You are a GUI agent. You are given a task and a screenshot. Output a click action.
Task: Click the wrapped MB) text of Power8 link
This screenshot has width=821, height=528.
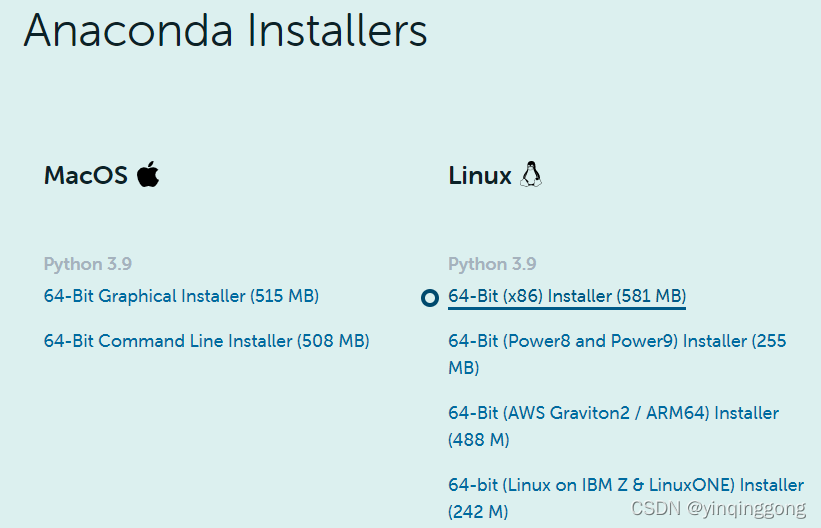tap(463, 368)
